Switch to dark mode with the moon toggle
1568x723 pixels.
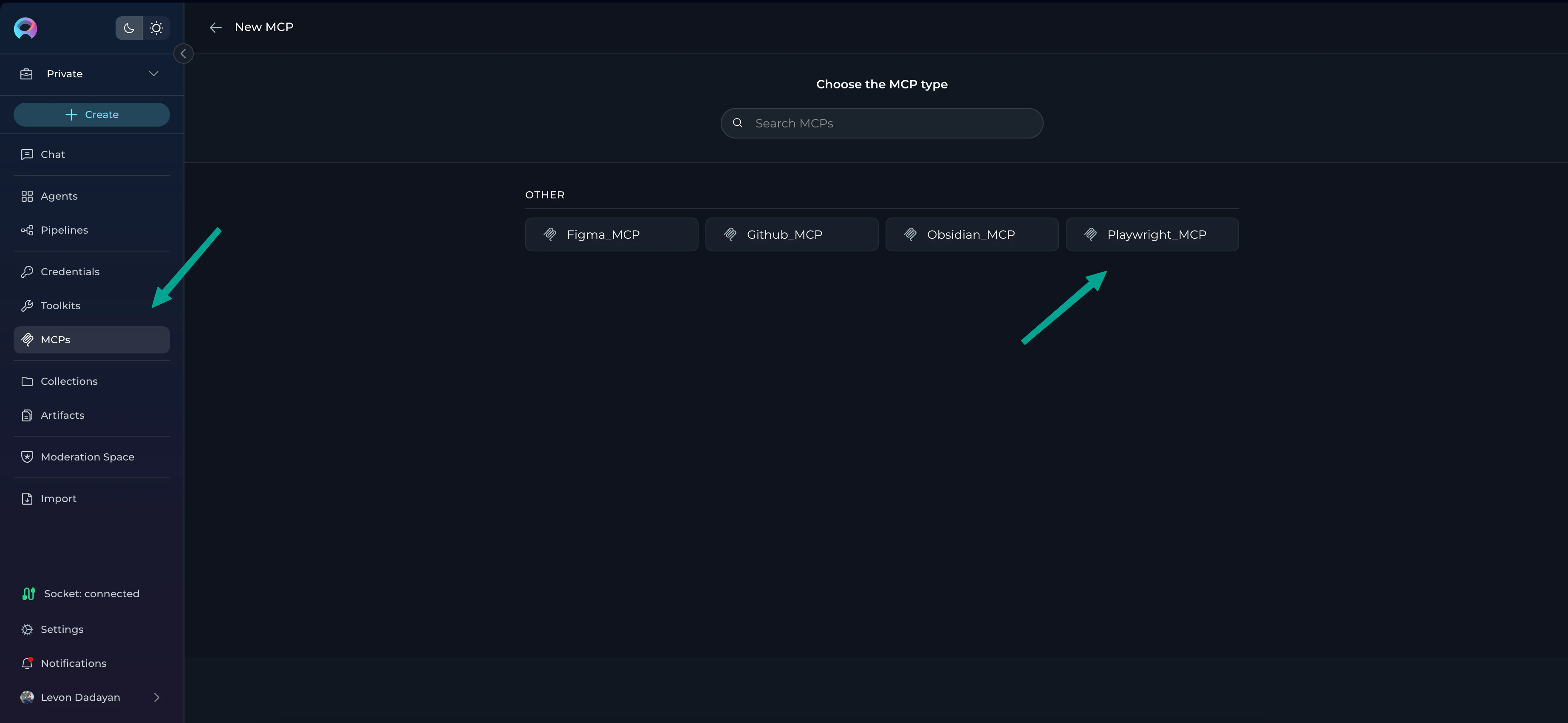[x=128, y=27]
